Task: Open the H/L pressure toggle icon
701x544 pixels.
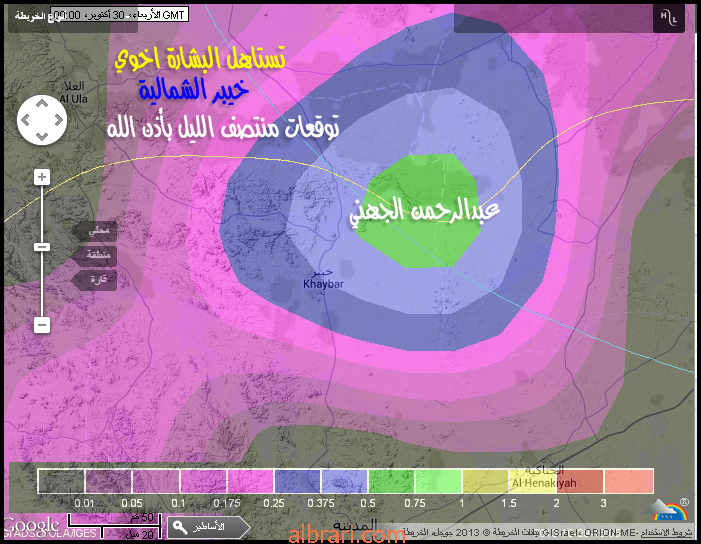Action: 668,18
